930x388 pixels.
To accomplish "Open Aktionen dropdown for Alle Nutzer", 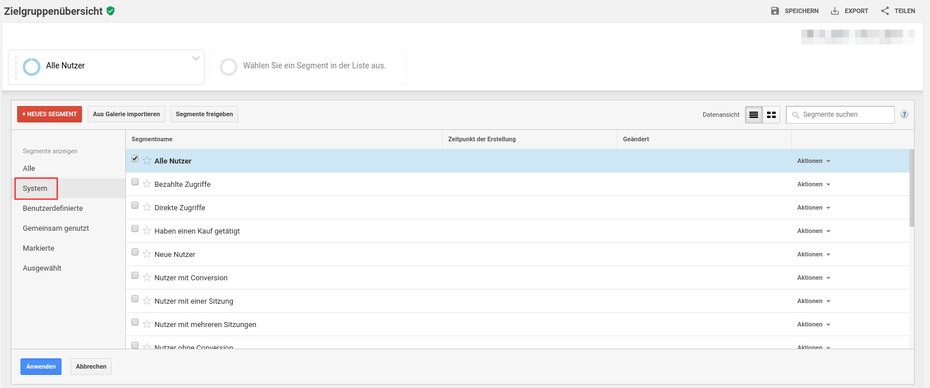I will 813,161.
